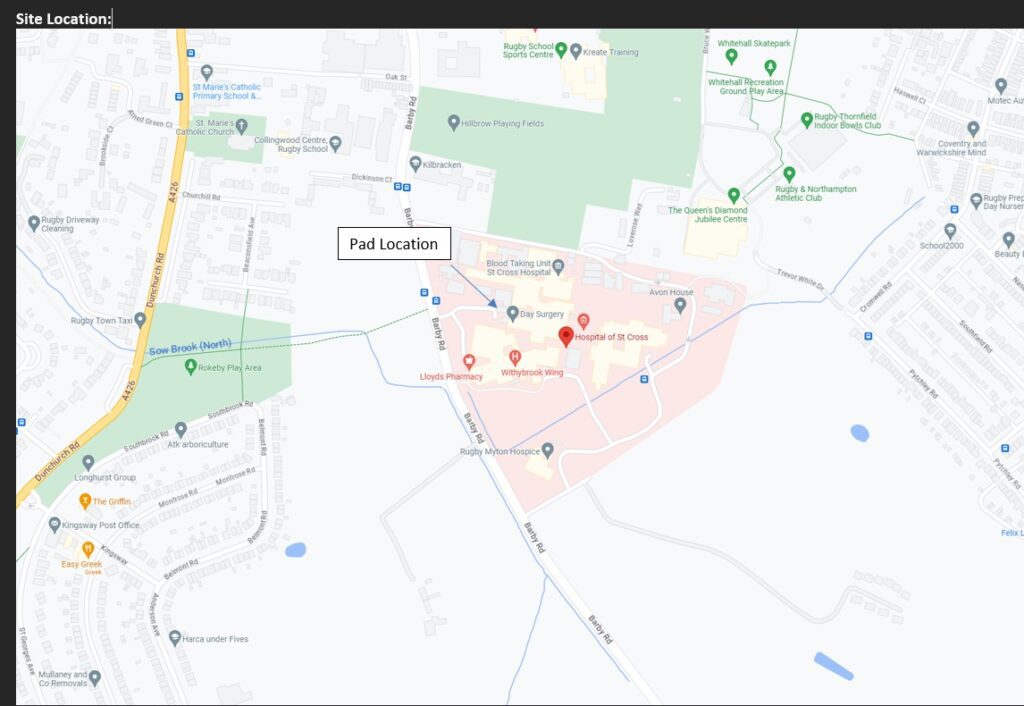The image size is (1024, 706).
Task: Click the red Hospital of St Cross pin
Action: [x=566, y=336]
